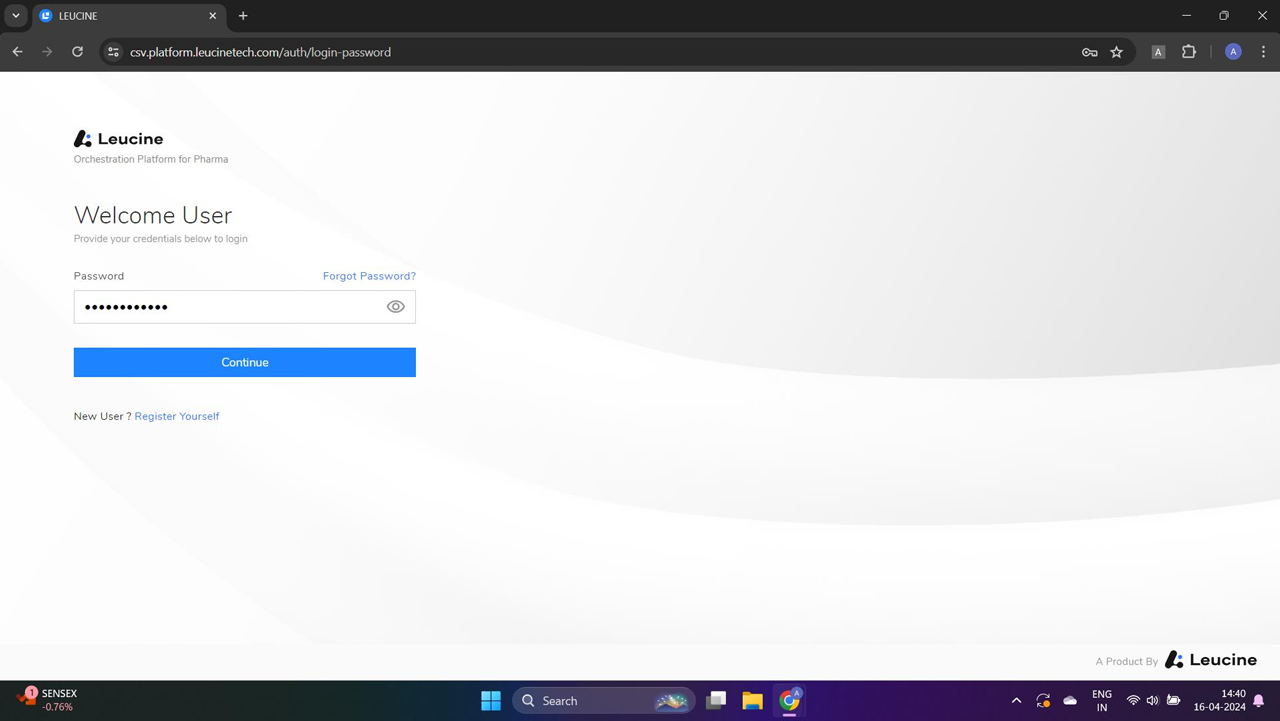Click the Continue button
The width and height of the screenshot is (1280, 721).
coord(245,362)
